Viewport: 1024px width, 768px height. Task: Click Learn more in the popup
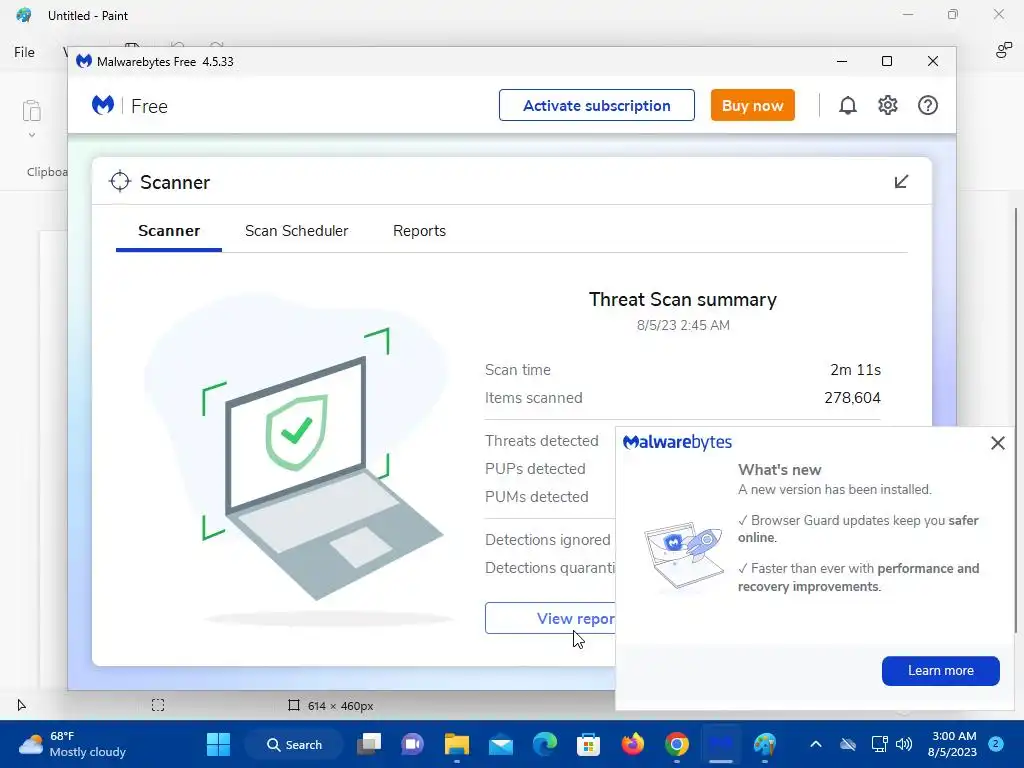(x=940, y=671)
